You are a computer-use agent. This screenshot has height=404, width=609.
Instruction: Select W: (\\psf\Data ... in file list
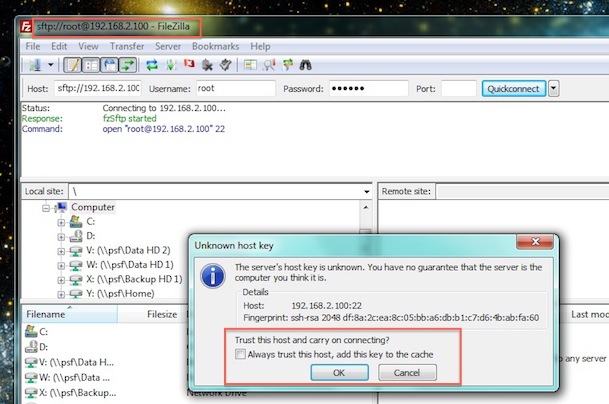click(74, 378)
